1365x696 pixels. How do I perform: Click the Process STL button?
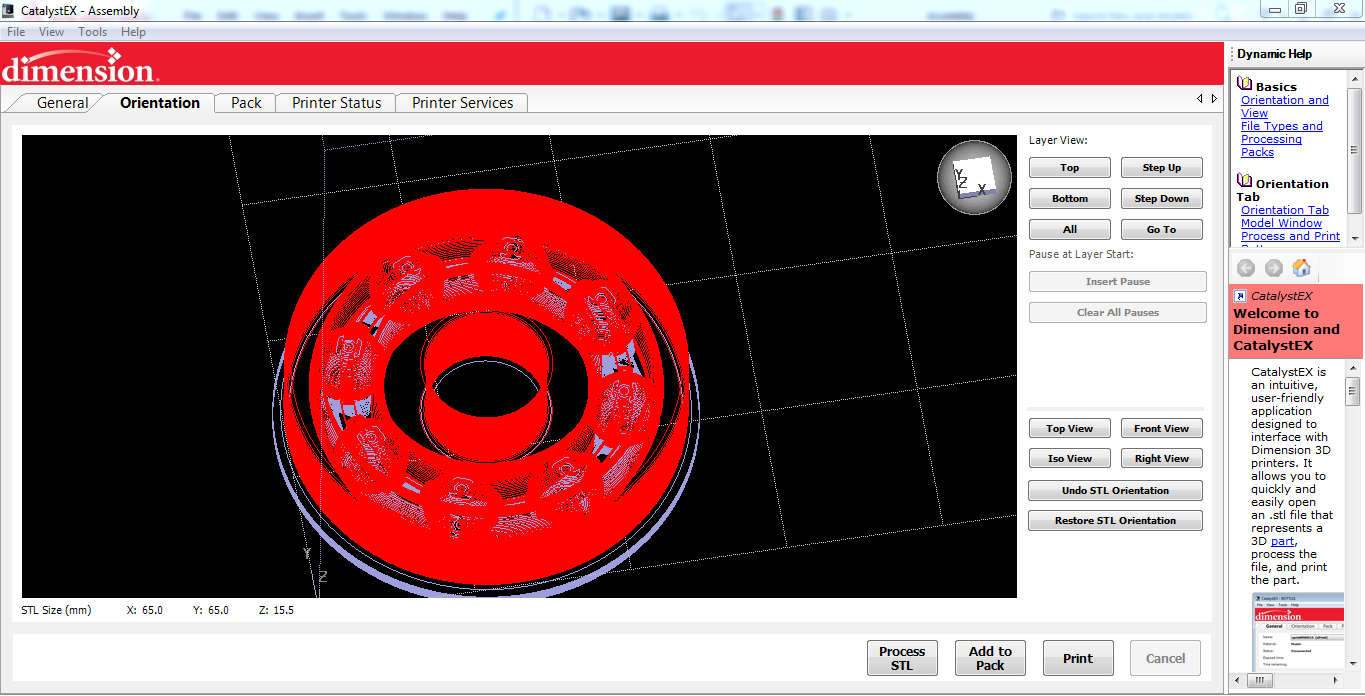[x=902, y=658]
